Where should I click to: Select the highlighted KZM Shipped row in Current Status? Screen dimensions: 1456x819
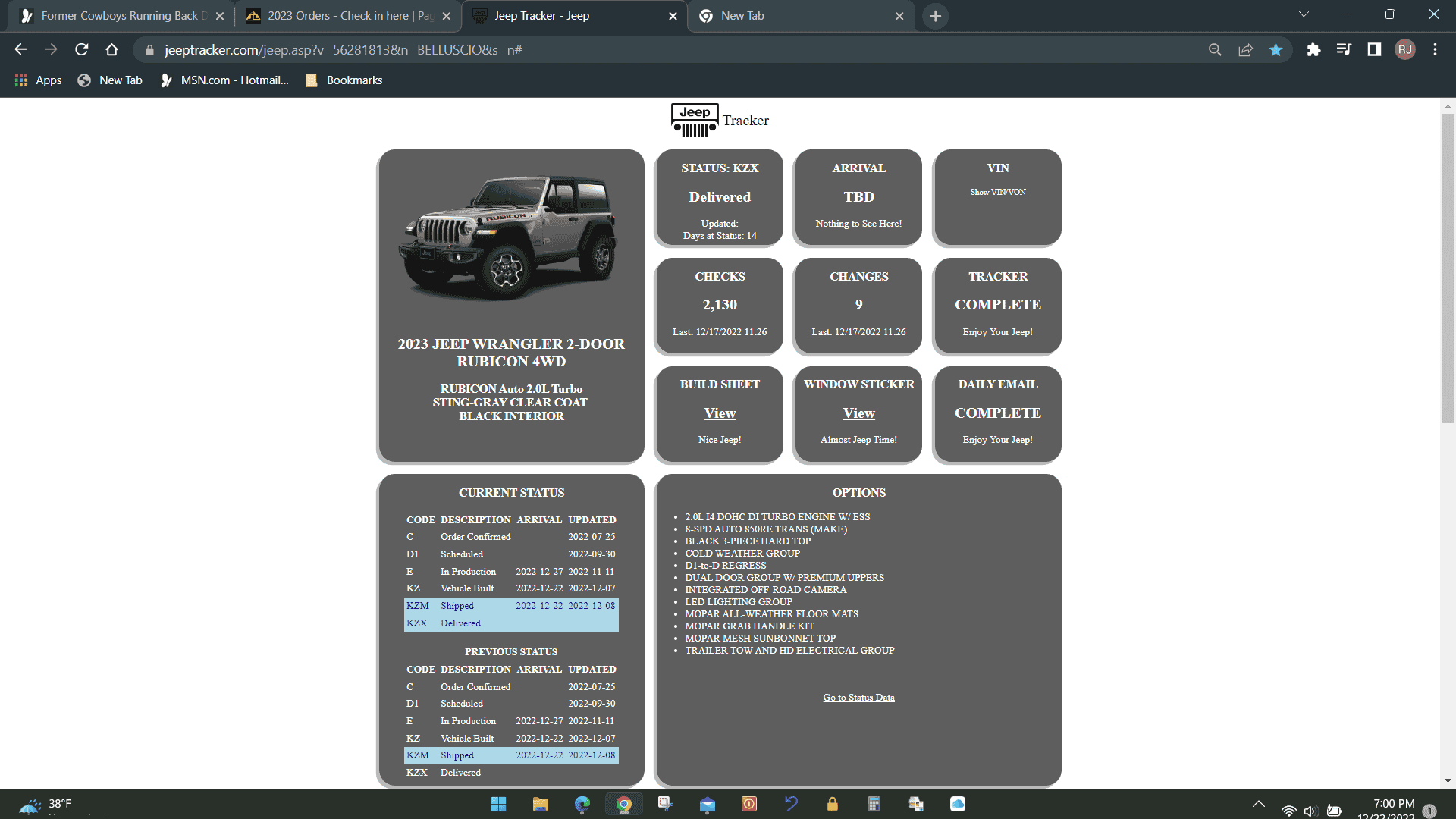pyautogui.click(x=511, y=606)
